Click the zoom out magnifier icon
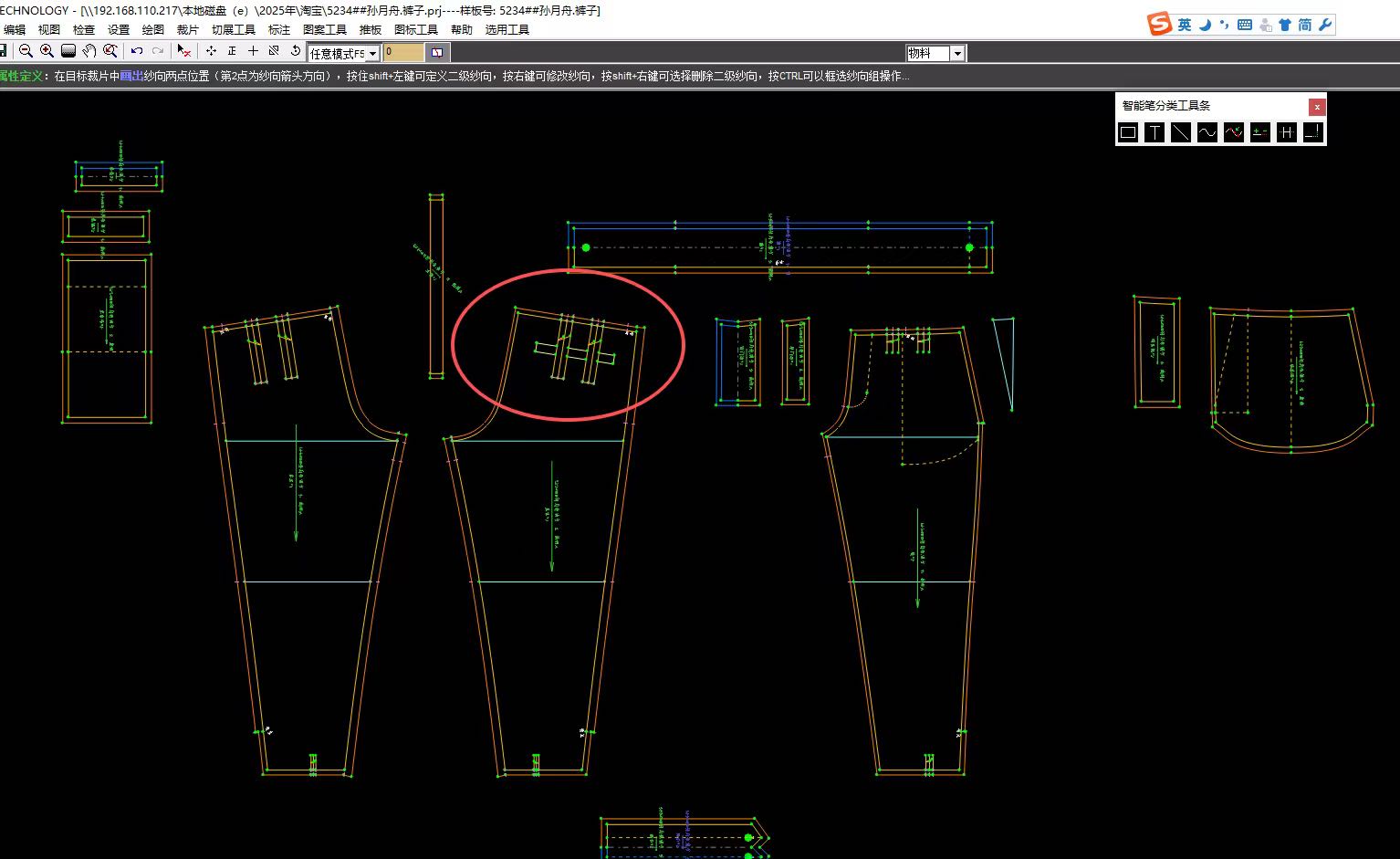 pos(26,52)
